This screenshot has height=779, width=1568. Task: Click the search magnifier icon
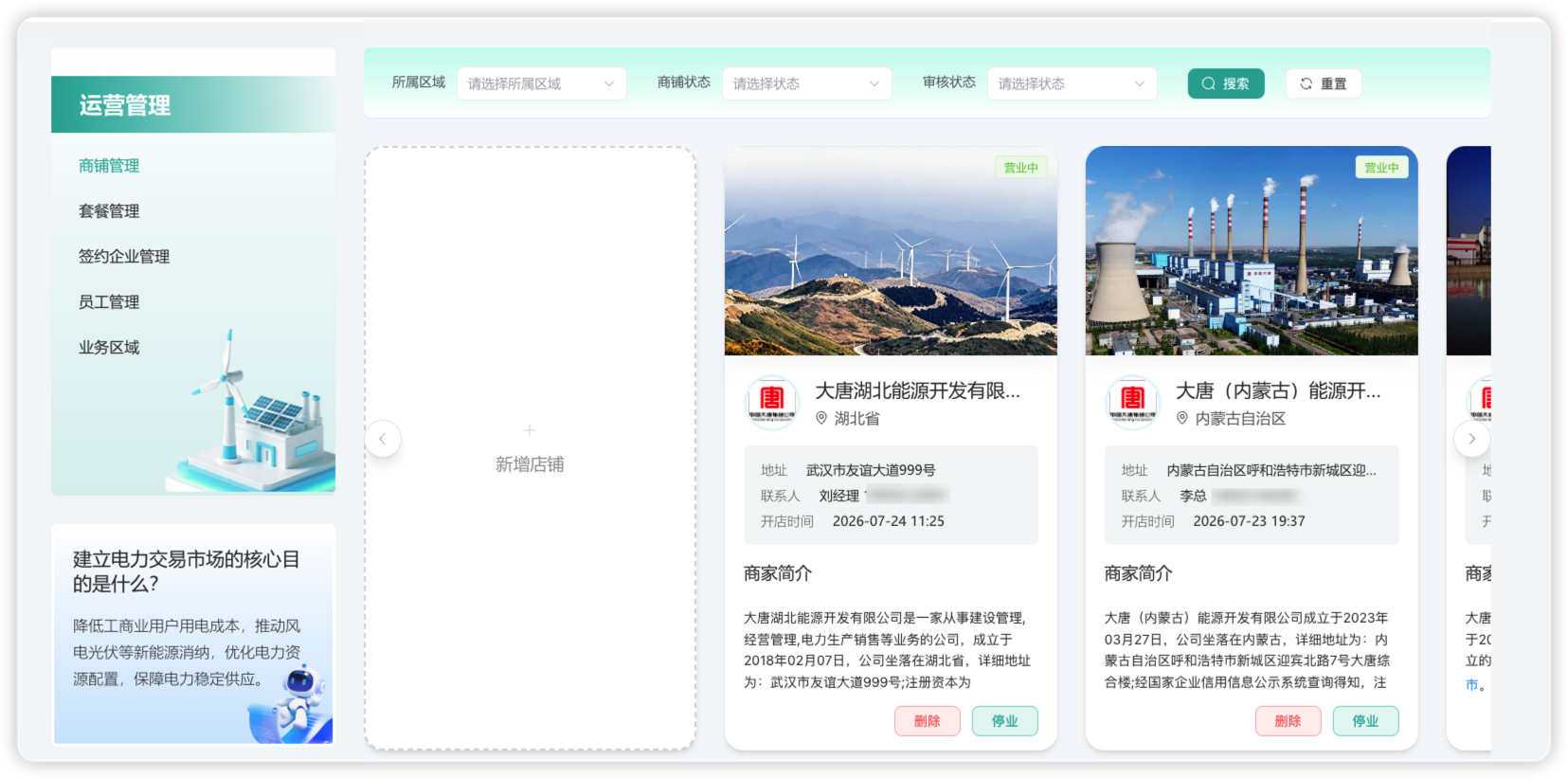coord(1209,83)
